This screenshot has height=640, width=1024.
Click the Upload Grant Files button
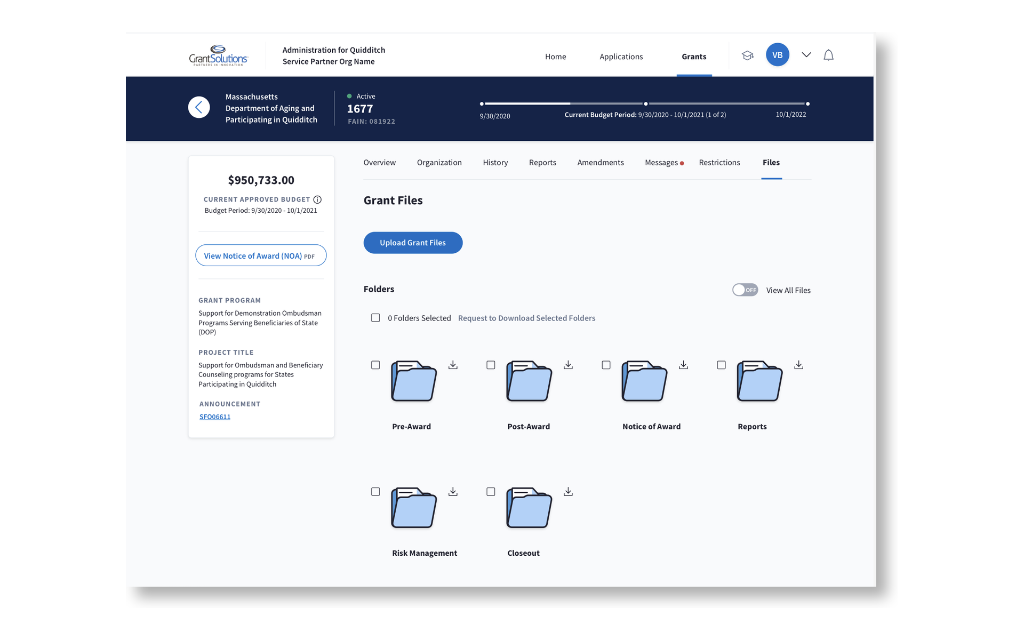413,243
